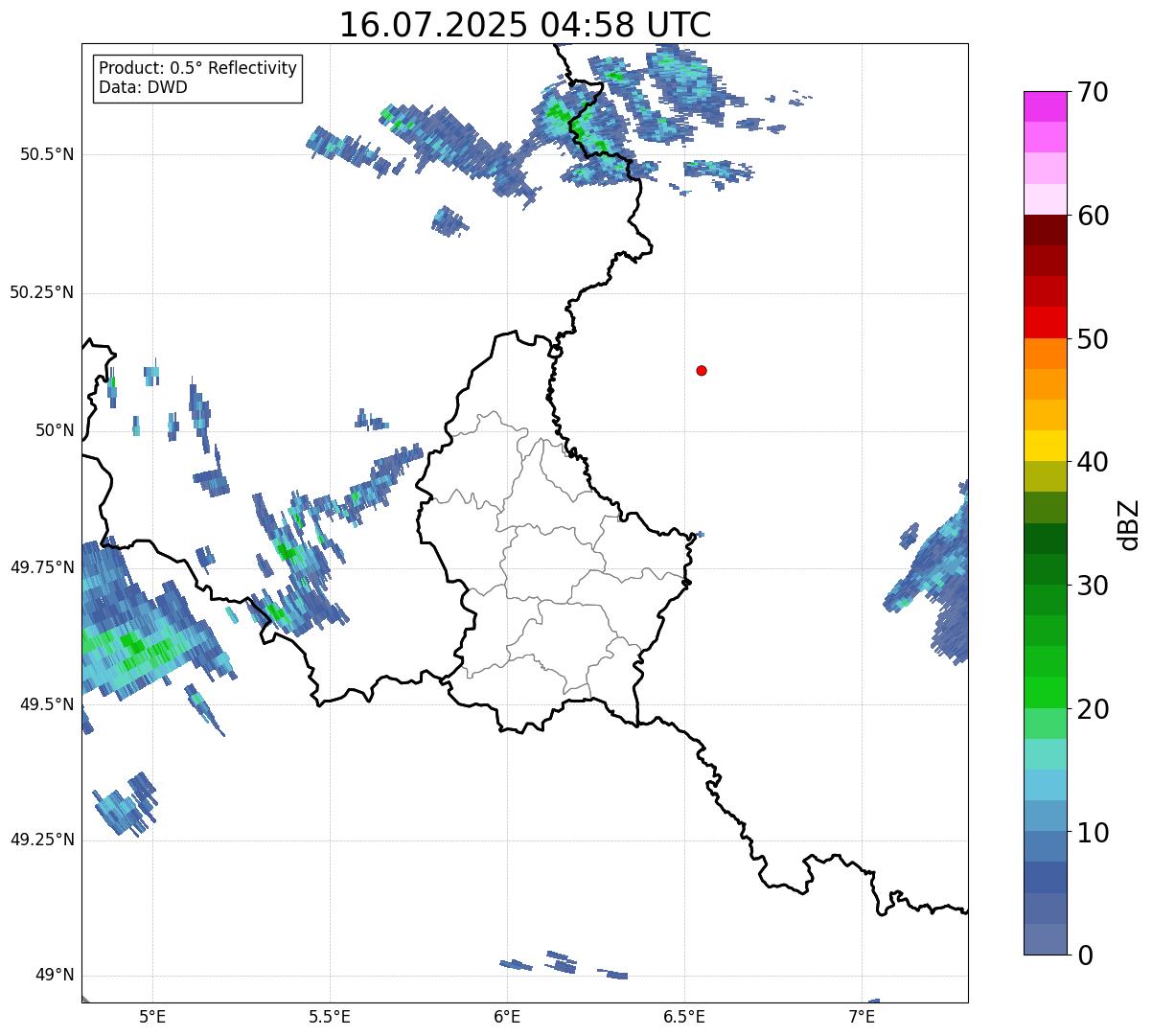Screen dimensions: 1152x1036
Task: Click the yellow colorbar swatch above 40
Action: click(1046, 446)
